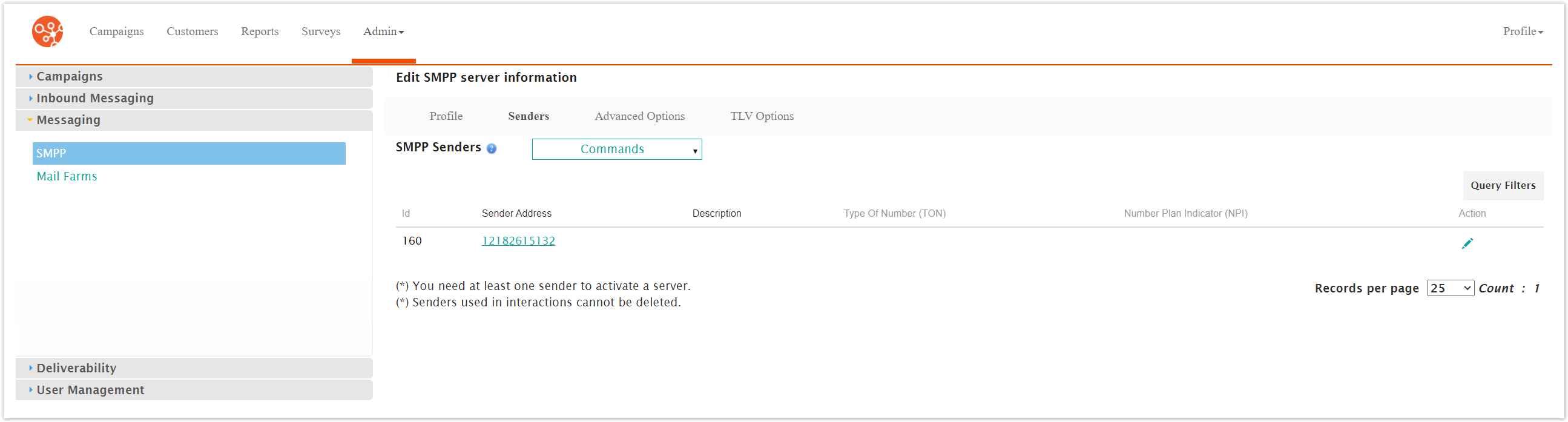The width and height of the screenshot is (1568, 422).
Task: Click the SMPP Senders help icon
Action: pos(492,148)
